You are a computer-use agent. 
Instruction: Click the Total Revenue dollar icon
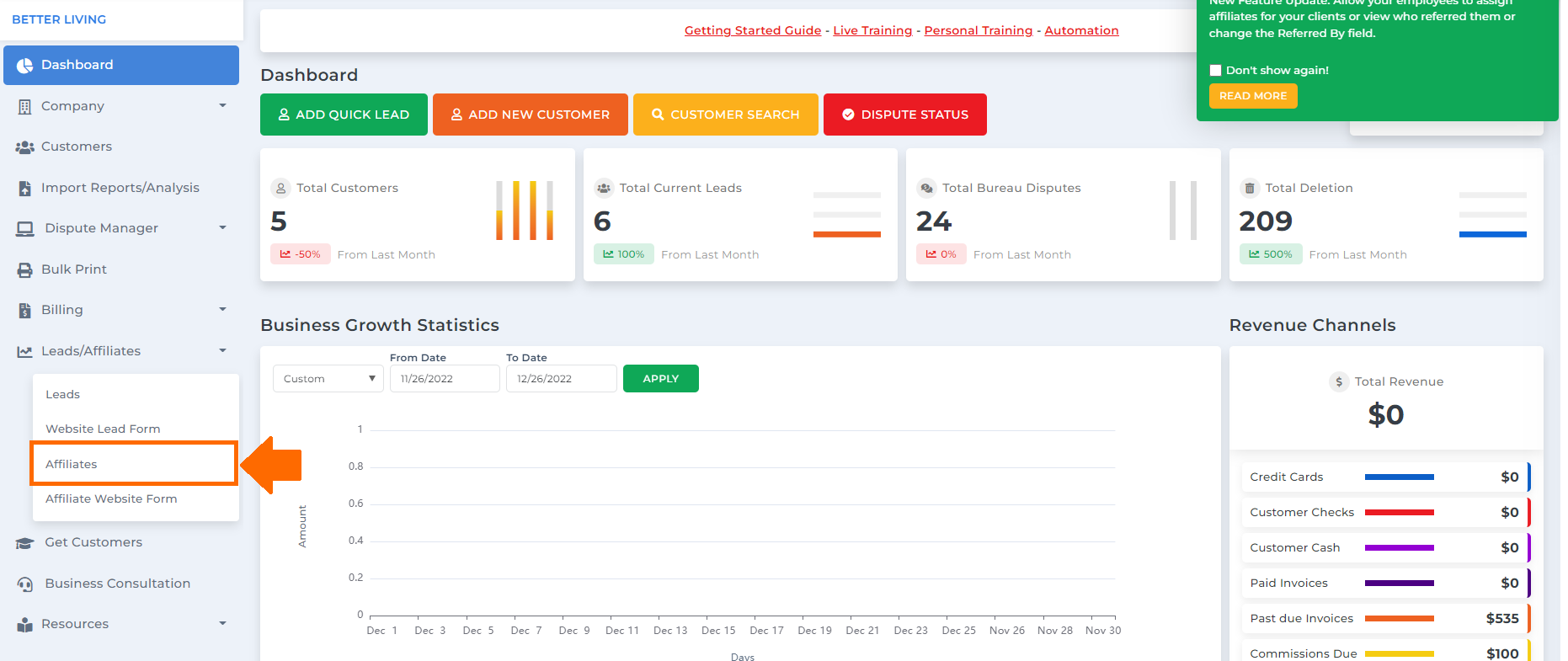(x=1339, y=382)
